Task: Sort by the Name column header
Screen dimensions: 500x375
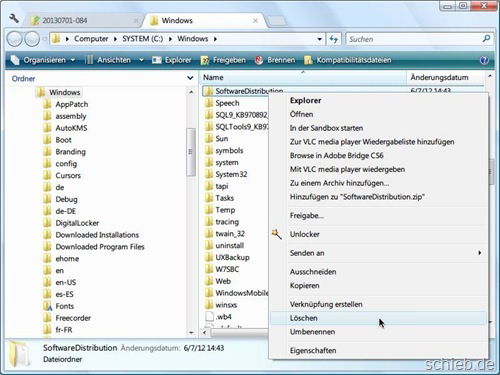Action: pos(303,78)
